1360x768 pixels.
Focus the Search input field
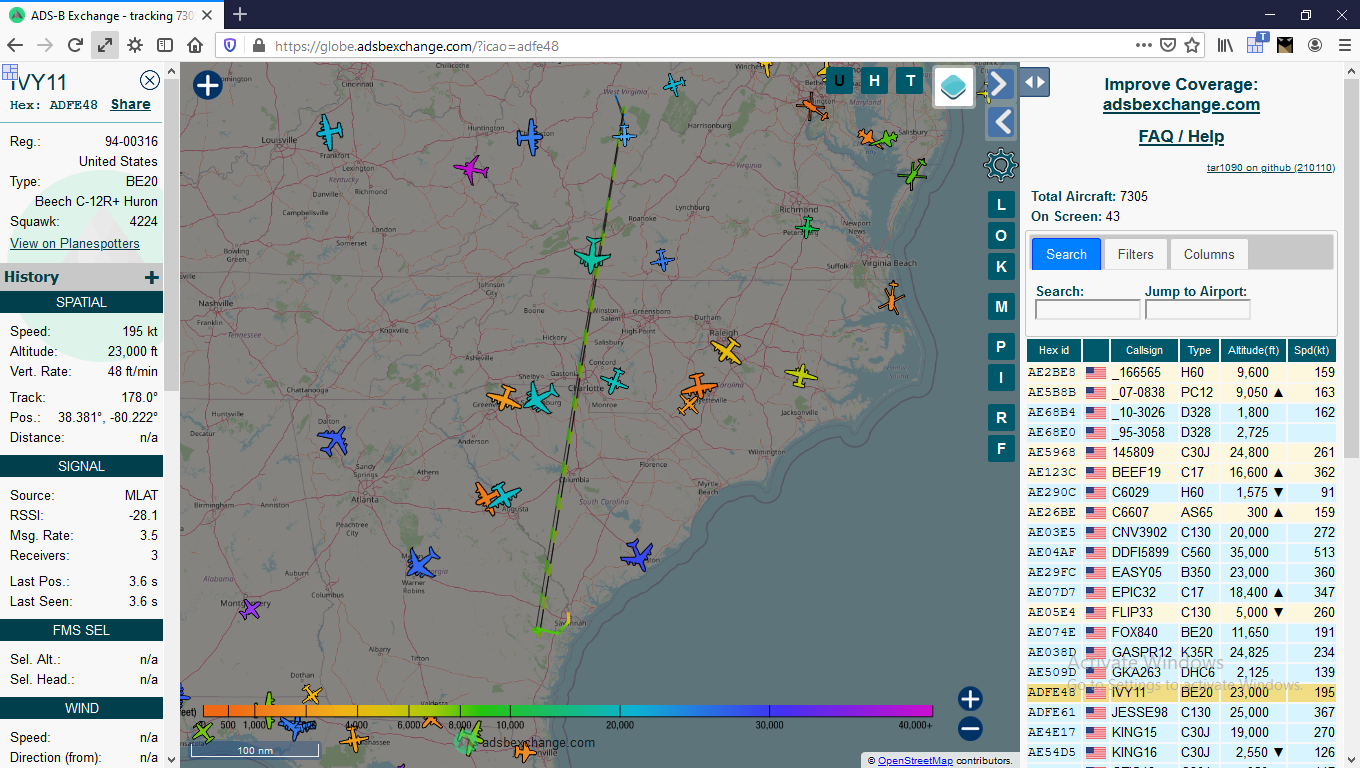(x=1087, y=310)
